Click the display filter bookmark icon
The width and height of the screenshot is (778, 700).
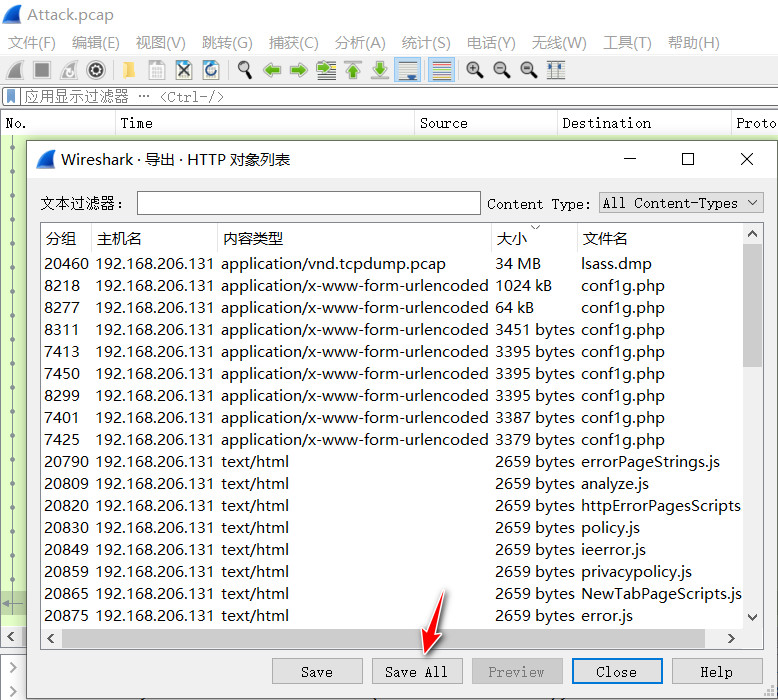click(11, 96)
